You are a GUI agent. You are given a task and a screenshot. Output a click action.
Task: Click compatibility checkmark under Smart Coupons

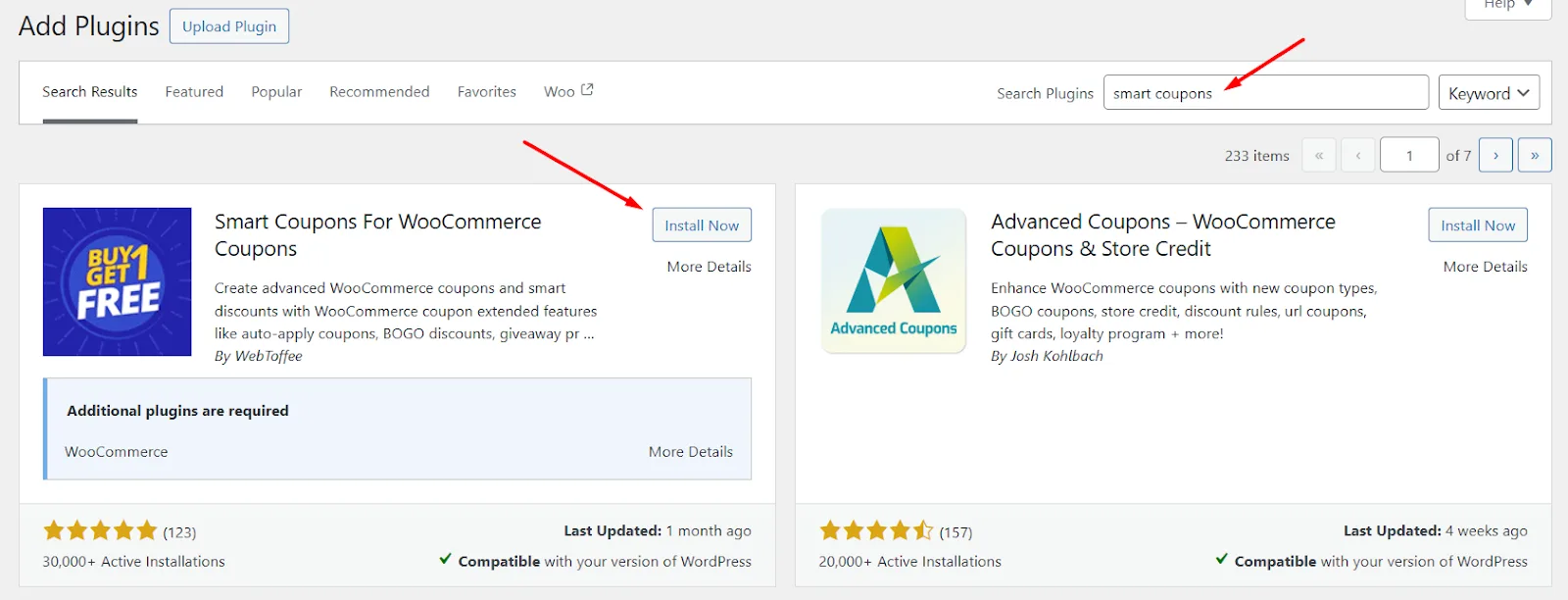pyautogui.click(x=446, y=559)
